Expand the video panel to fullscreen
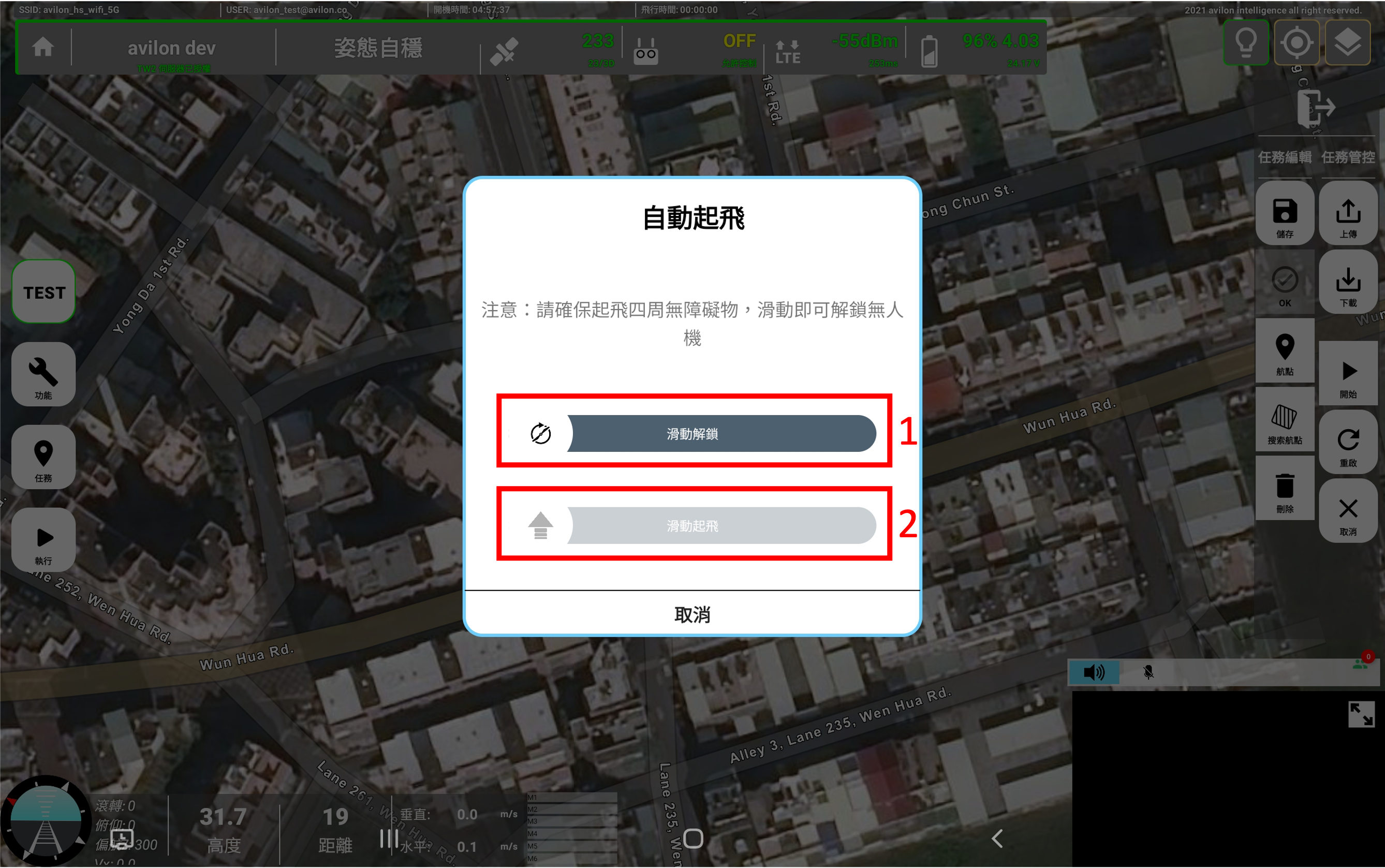The height and width of the screenshot is (868, 1385). [x=1361, y=714]
